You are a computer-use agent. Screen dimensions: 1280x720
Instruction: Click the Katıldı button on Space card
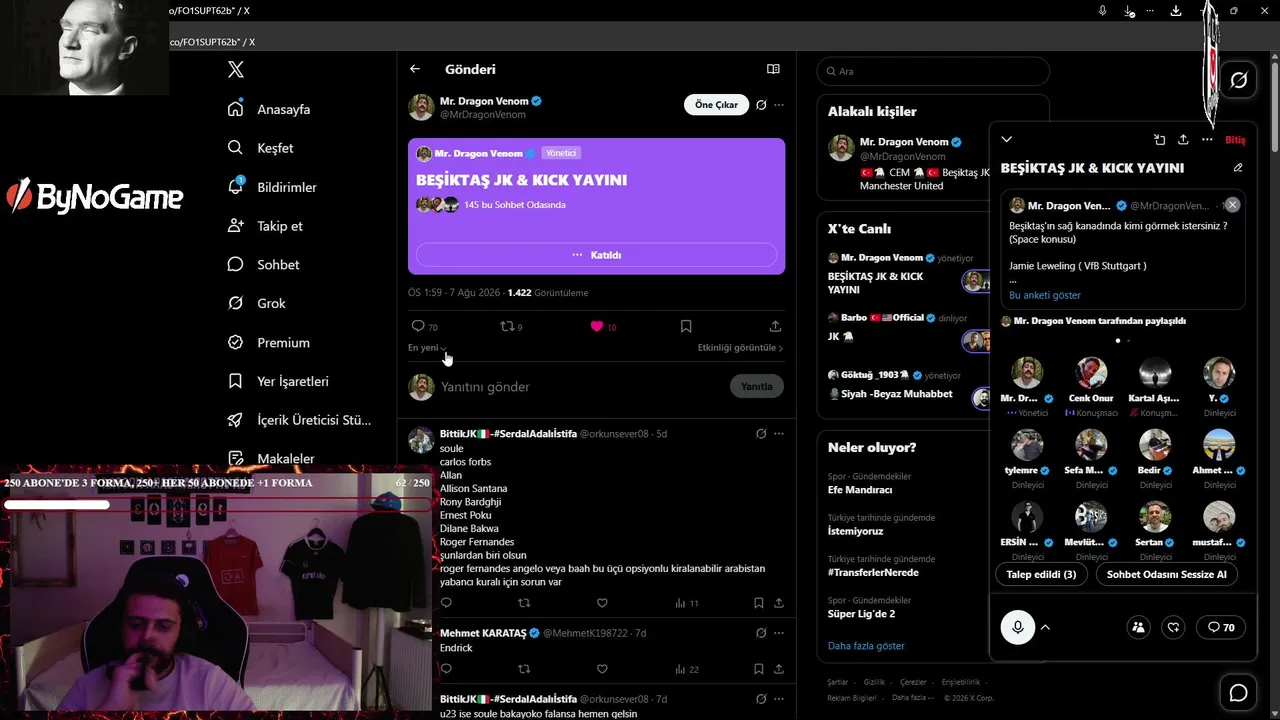click(x=596, y=255)
